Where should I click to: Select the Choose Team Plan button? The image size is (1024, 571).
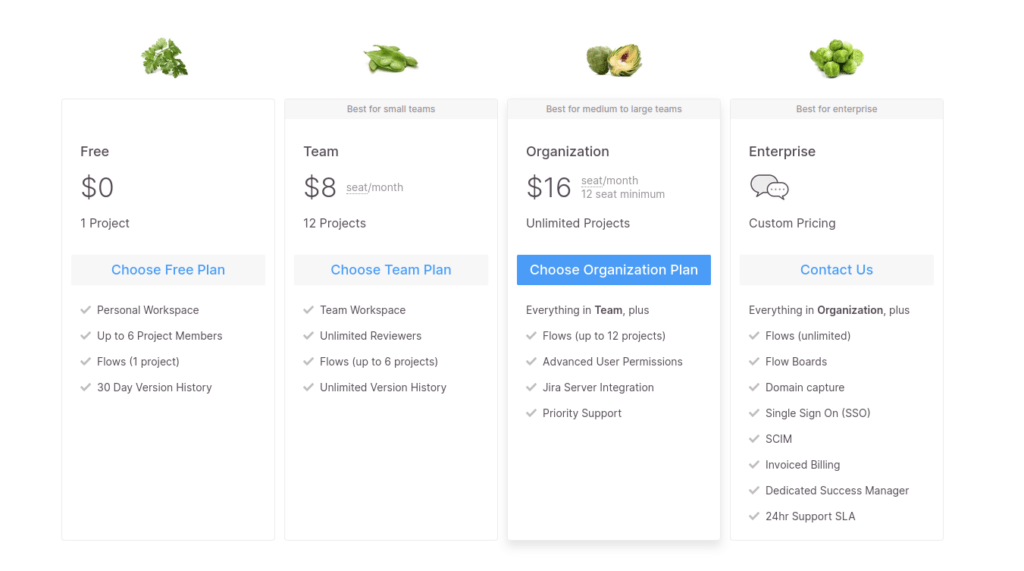[x=391, y=270]
